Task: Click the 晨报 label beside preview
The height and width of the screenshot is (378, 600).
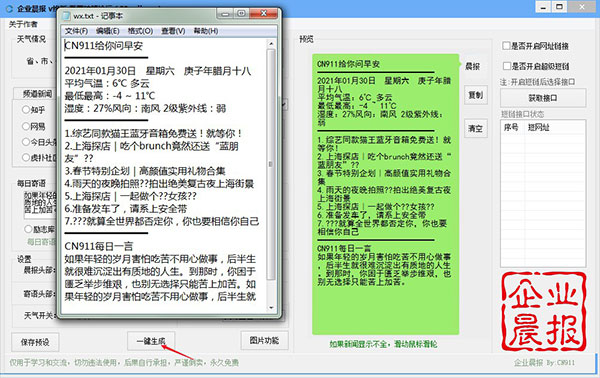Action: (473, 67)
